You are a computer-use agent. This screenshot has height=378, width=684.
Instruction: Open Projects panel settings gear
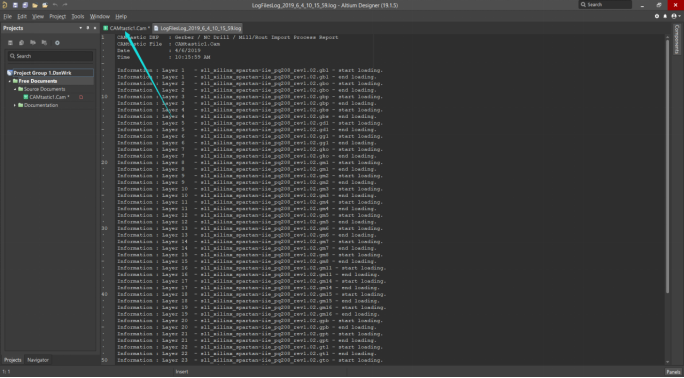[x=57, y=43]
